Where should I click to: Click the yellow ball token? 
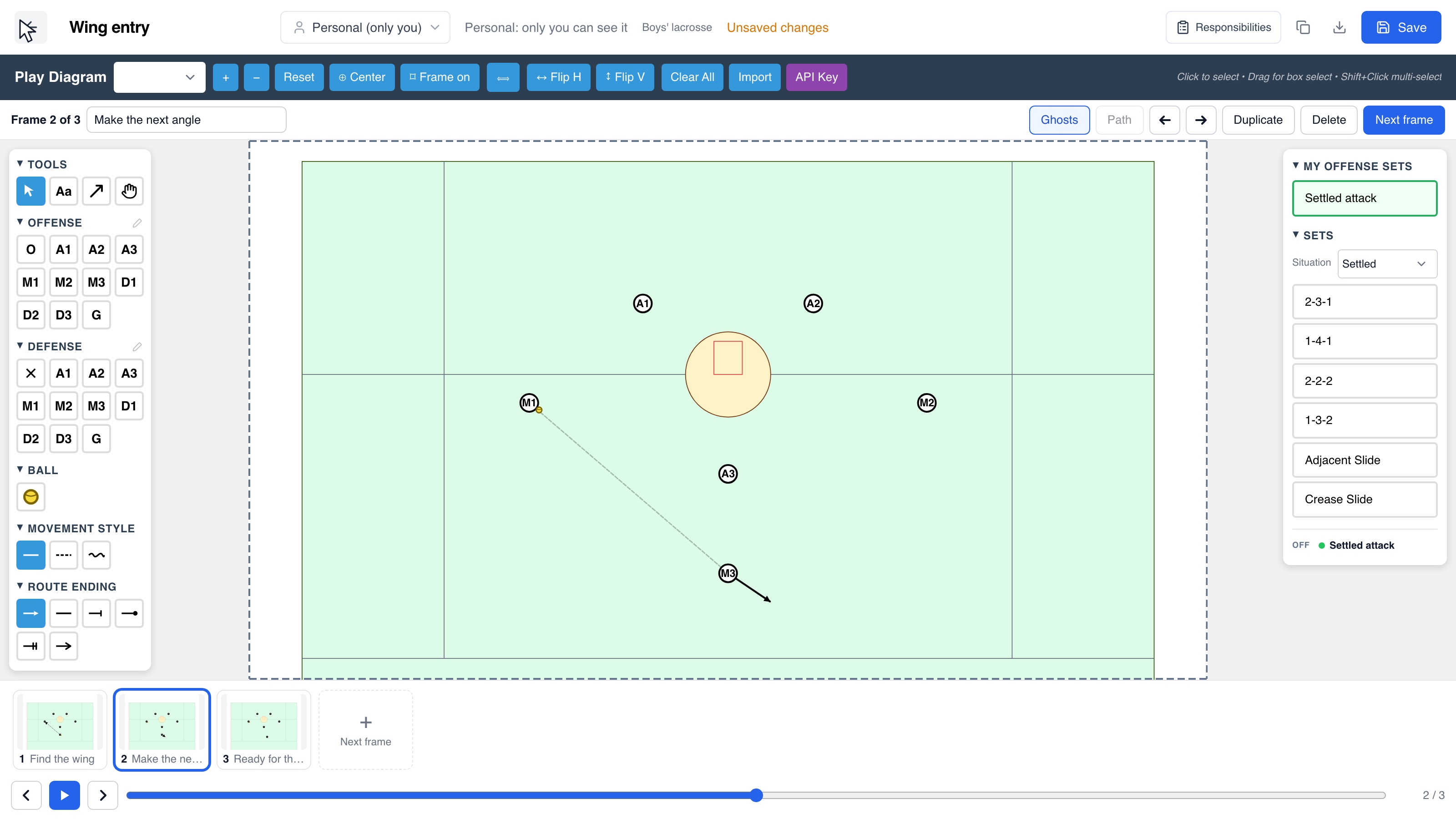pyautogui.click(x=30, y=497)
